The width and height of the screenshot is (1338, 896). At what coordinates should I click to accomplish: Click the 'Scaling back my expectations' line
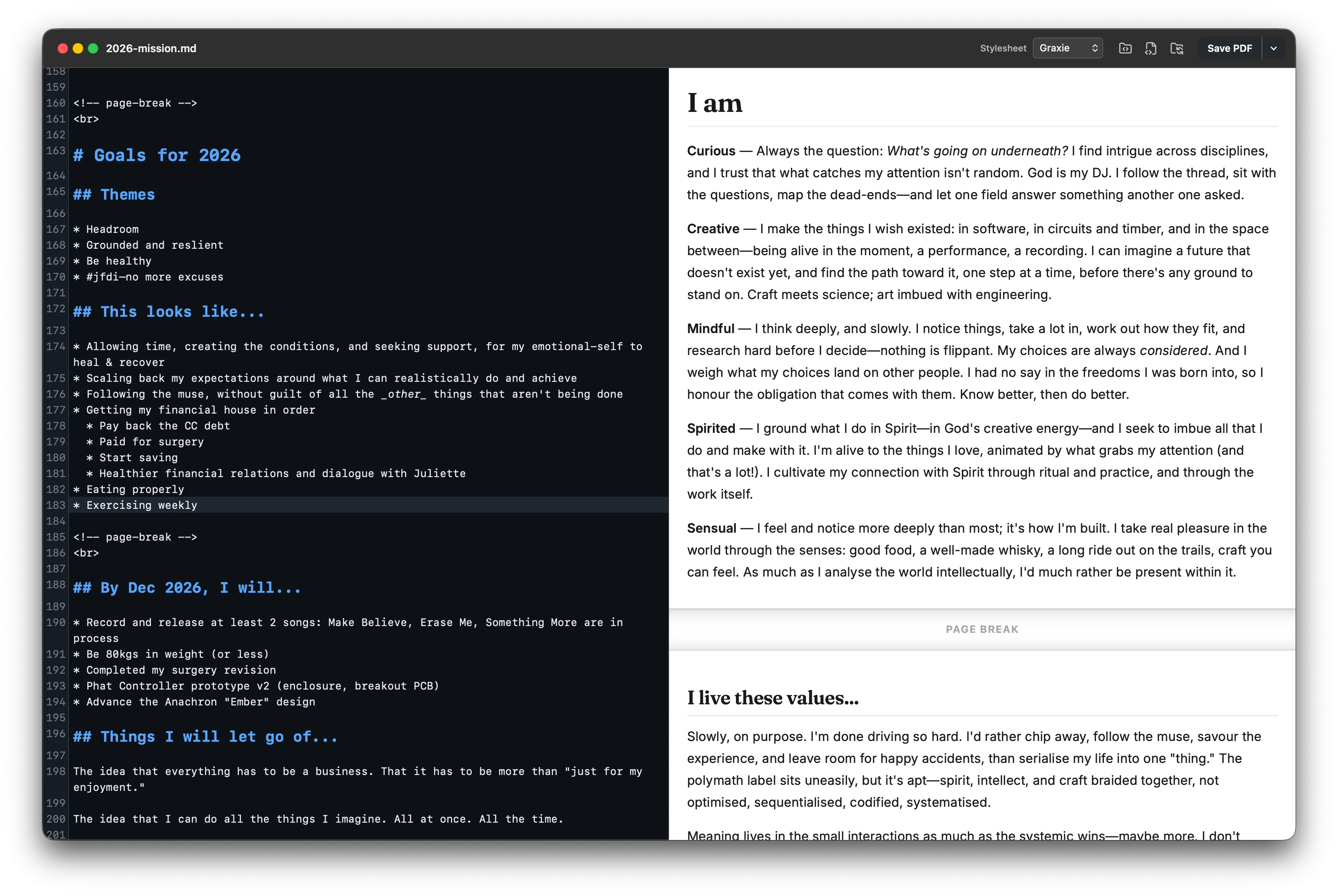click(325, 378)
